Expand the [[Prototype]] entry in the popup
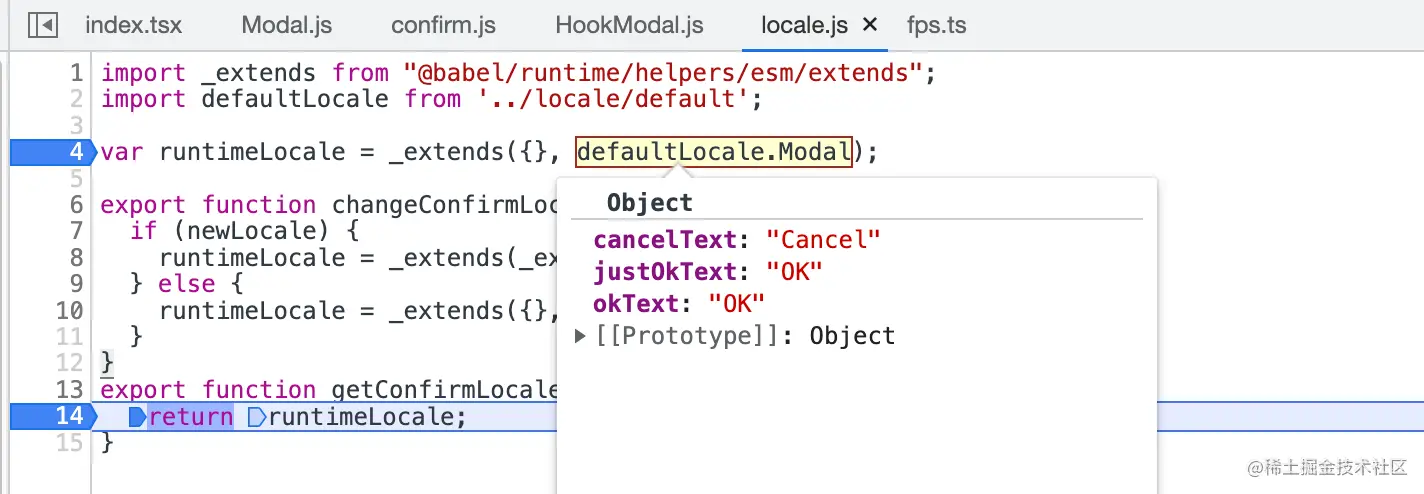Image resolution: width=1424 pixels, height=494 pixels. coord(581,336)
